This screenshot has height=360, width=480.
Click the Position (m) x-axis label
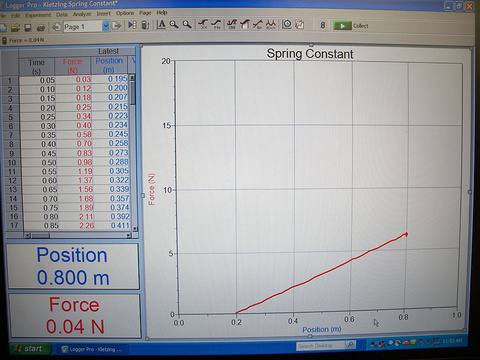tap(322, 329)
